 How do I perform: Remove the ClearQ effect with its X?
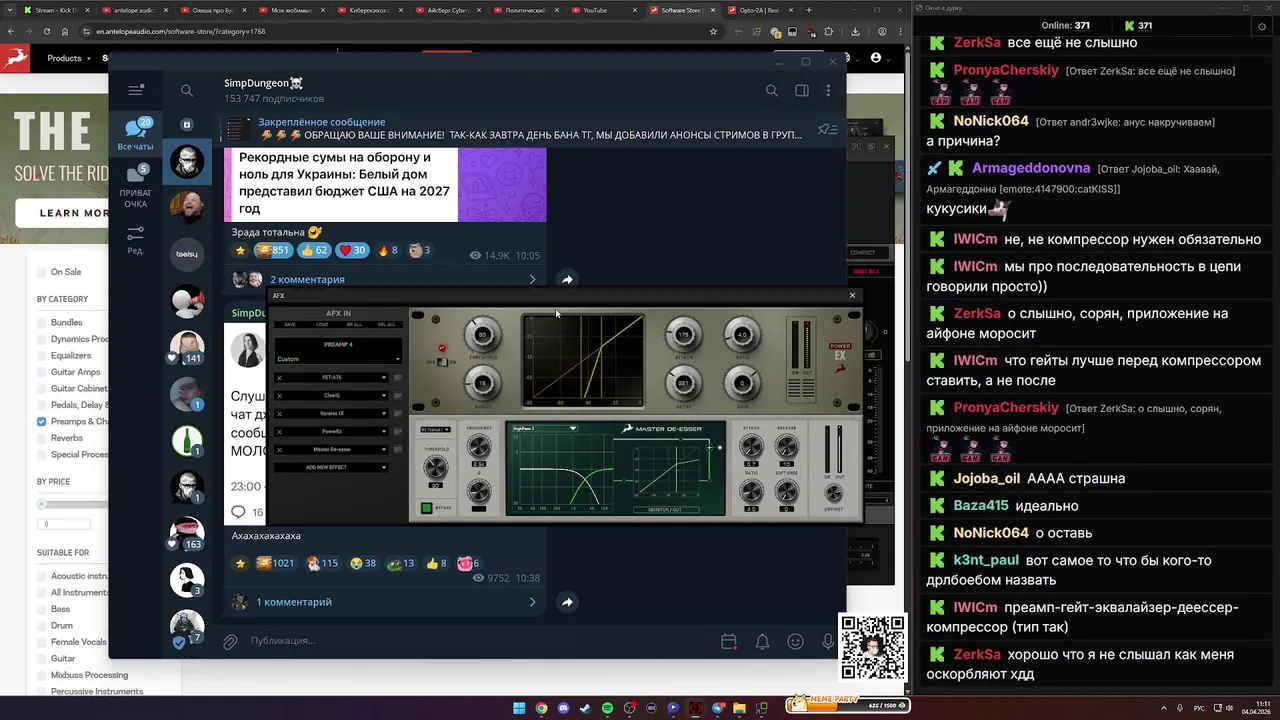tap(279, 396)
